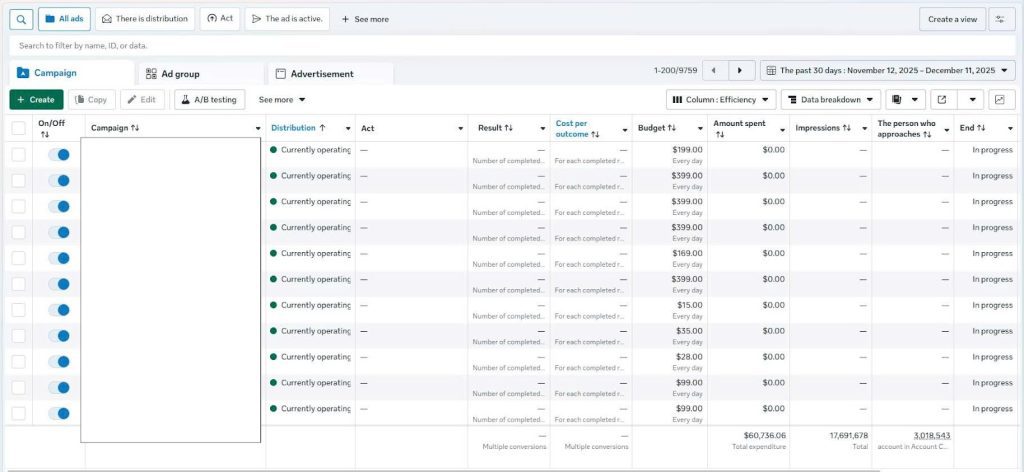Sort by On/Off using its sort arrows
1024x472 pixels.
pyautogui.click(x=44, y=134)
